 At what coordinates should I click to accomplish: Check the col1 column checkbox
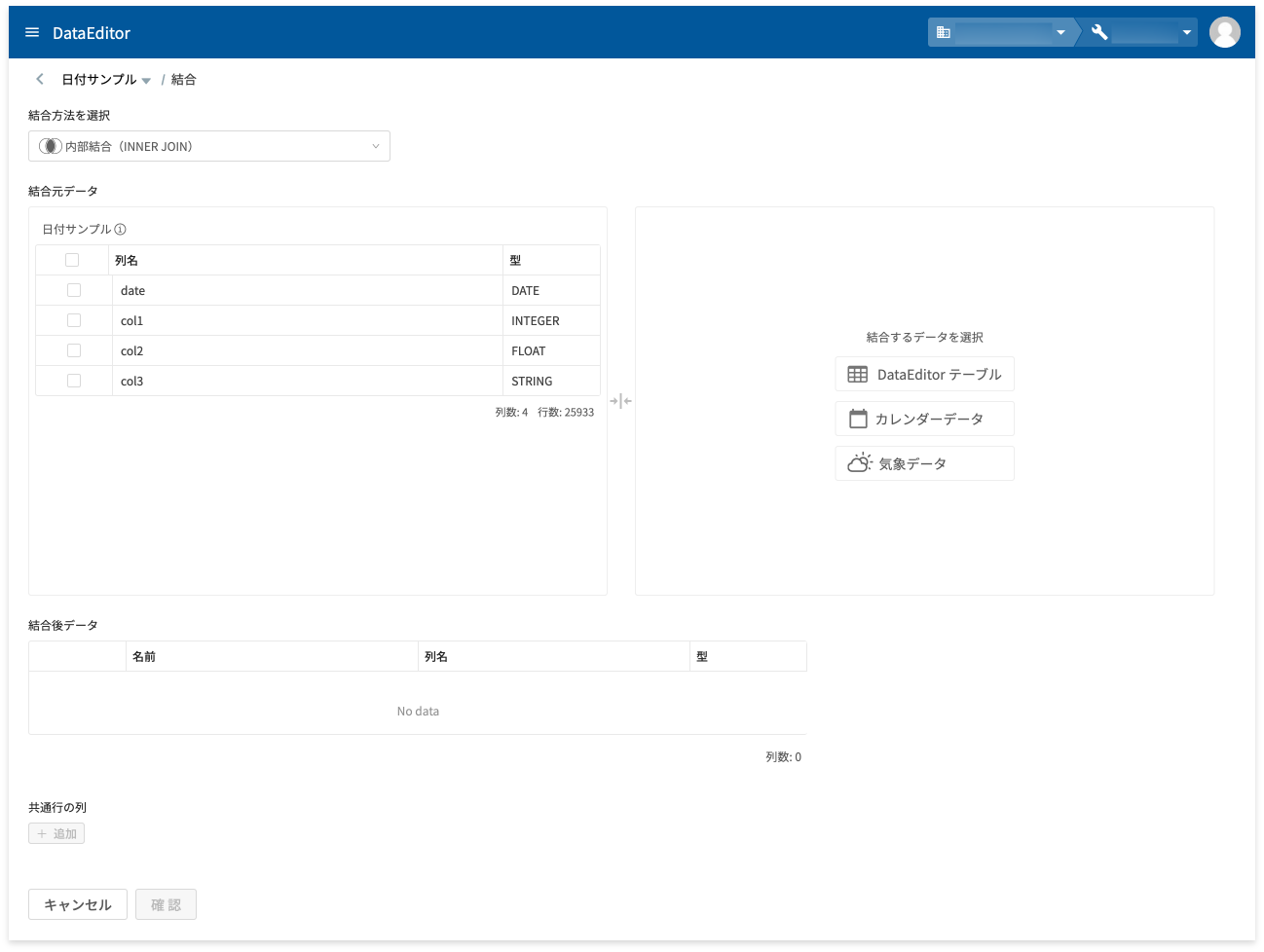[74, 320]
